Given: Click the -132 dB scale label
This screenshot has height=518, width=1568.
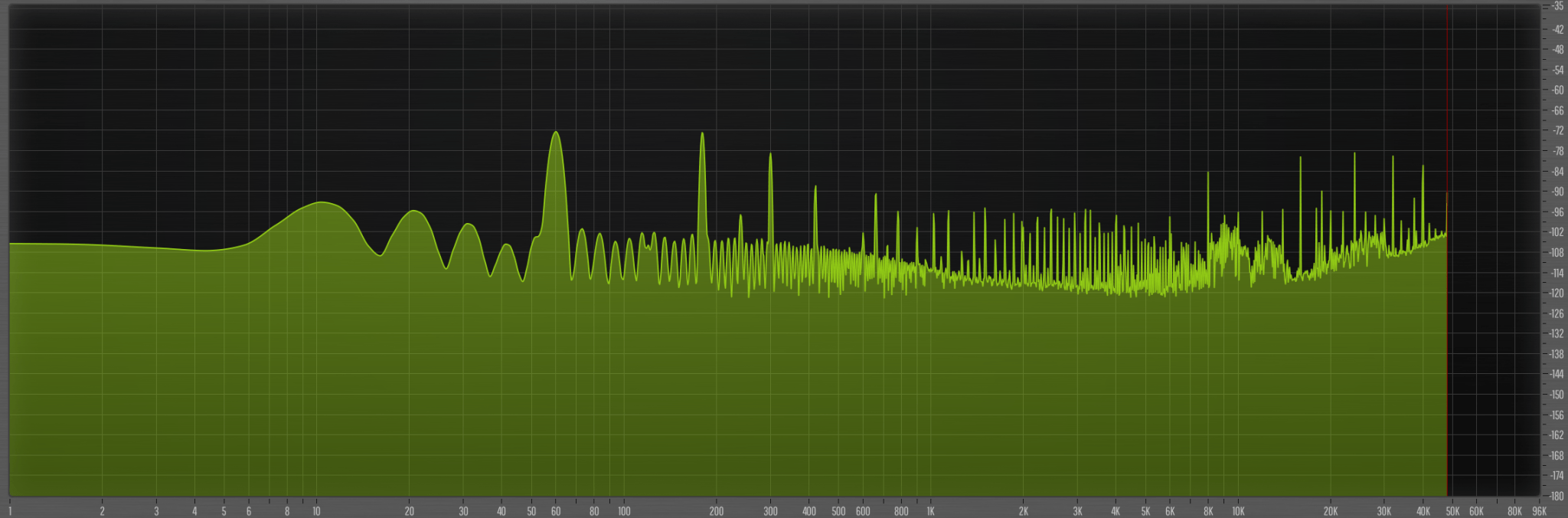Looking at the screenshot, I should pos(1557,333).
